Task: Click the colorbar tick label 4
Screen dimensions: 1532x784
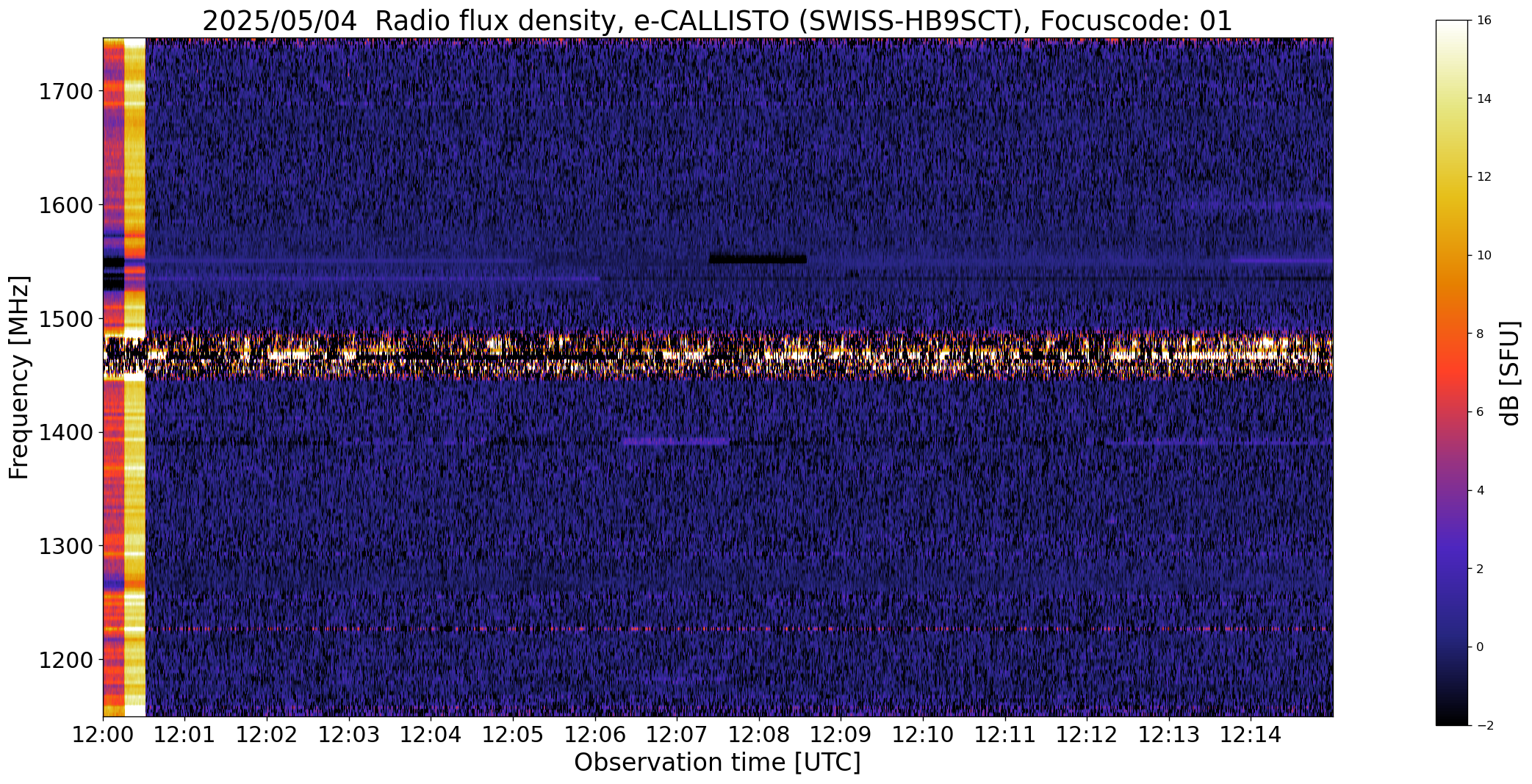Action: tap(1481, 491)
